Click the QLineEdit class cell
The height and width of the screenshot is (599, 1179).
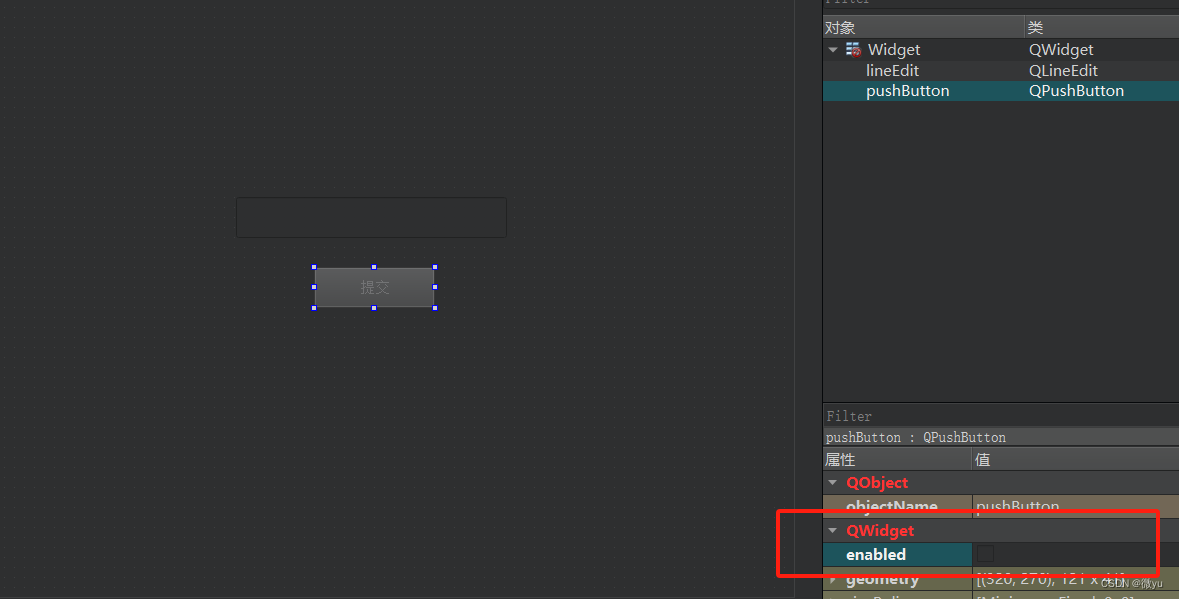point(1063,71)
